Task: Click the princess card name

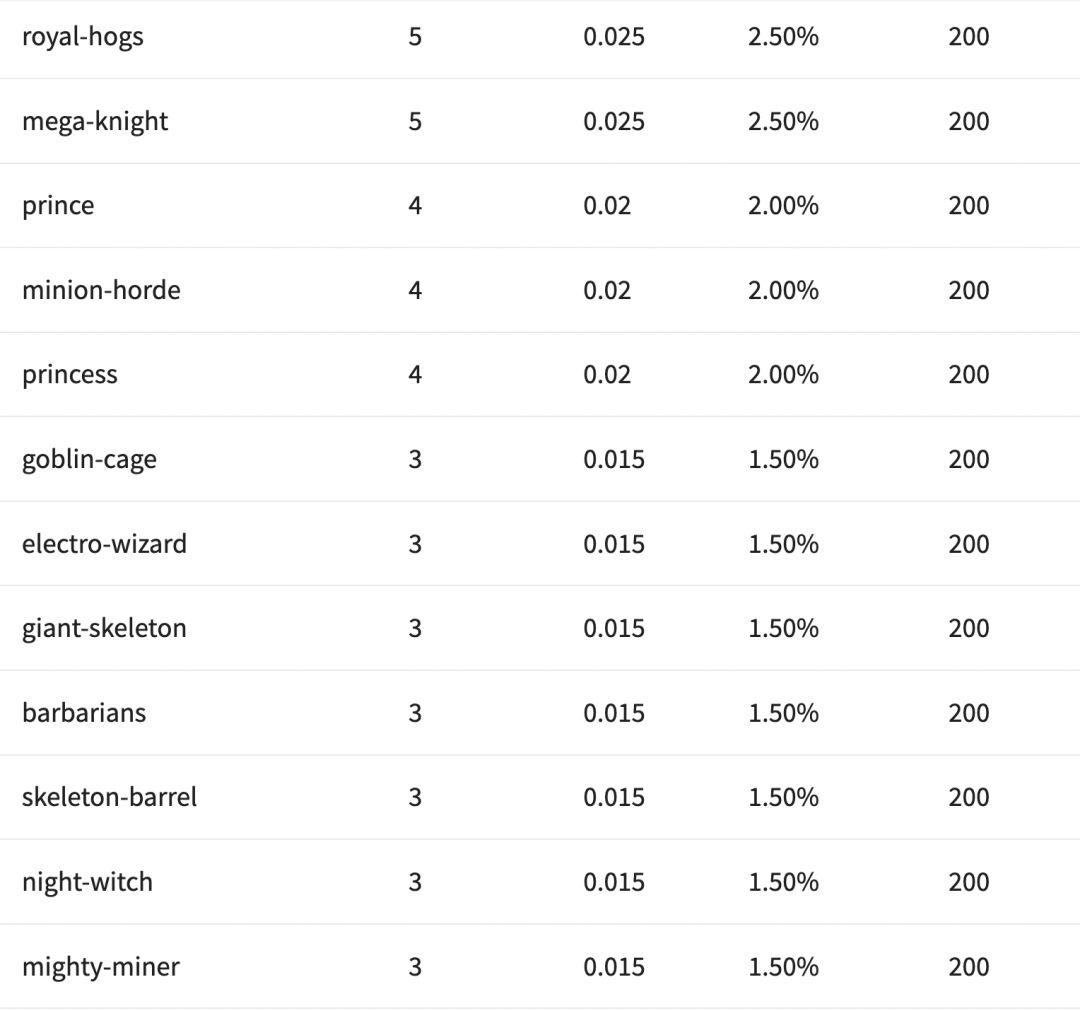Action: click(x=70, y=375)
